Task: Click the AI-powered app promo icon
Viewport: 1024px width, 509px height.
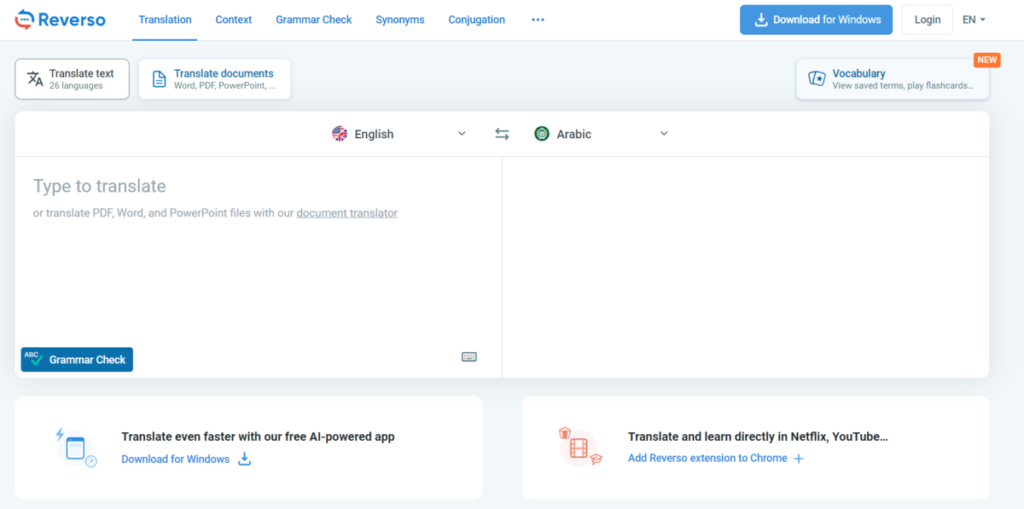Action: (75, 447)
